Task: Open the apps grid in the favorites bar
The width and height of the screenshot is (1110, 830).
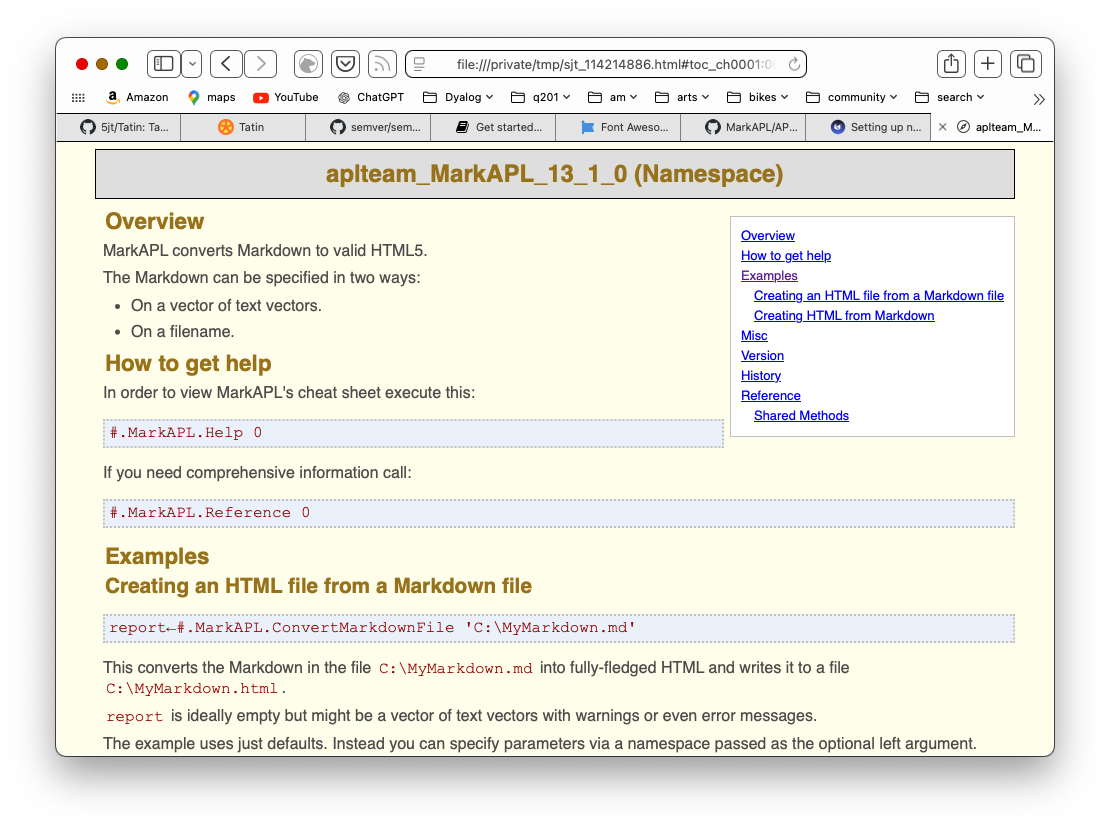Action: (79, 98)
